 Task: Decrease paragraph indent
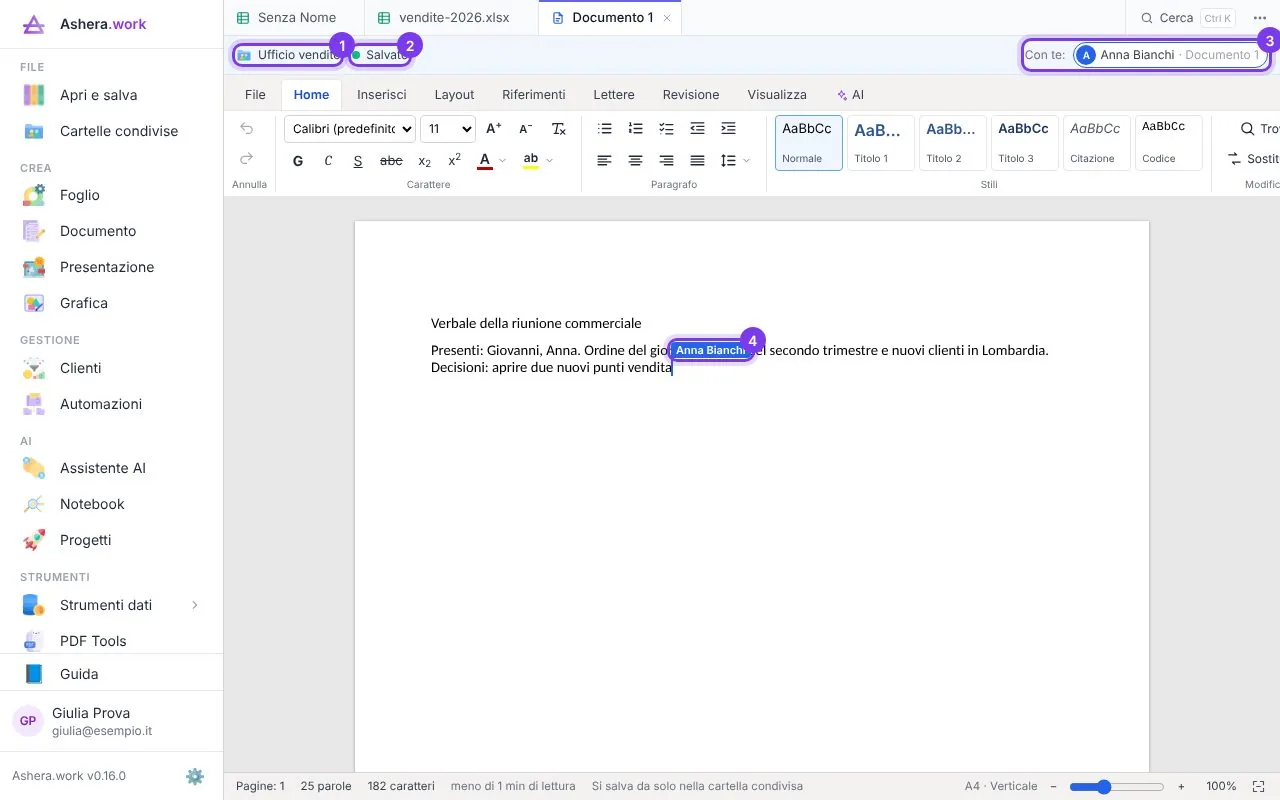(697, 128)
